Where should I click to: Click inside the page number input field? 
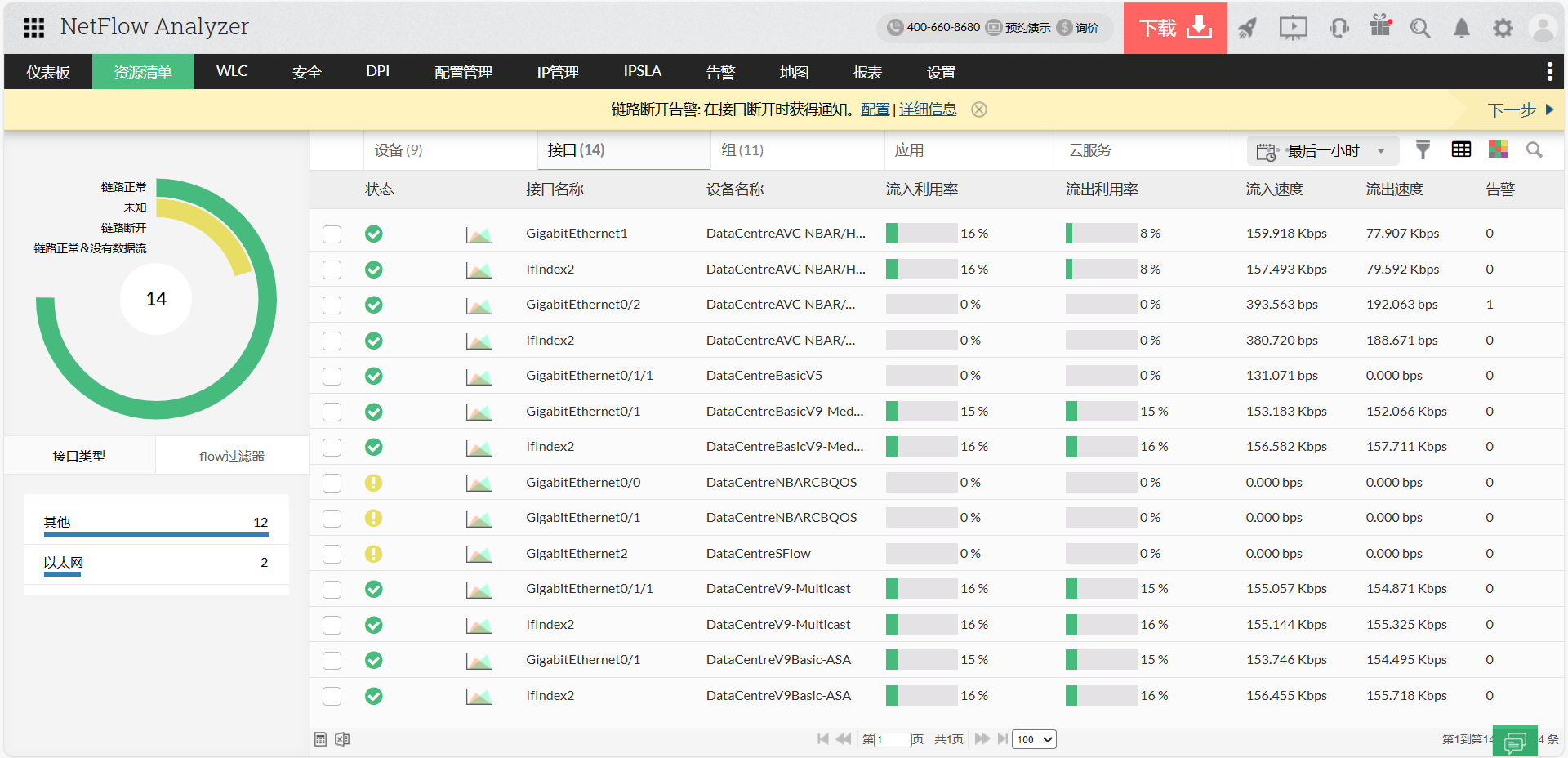coord(894,739)
